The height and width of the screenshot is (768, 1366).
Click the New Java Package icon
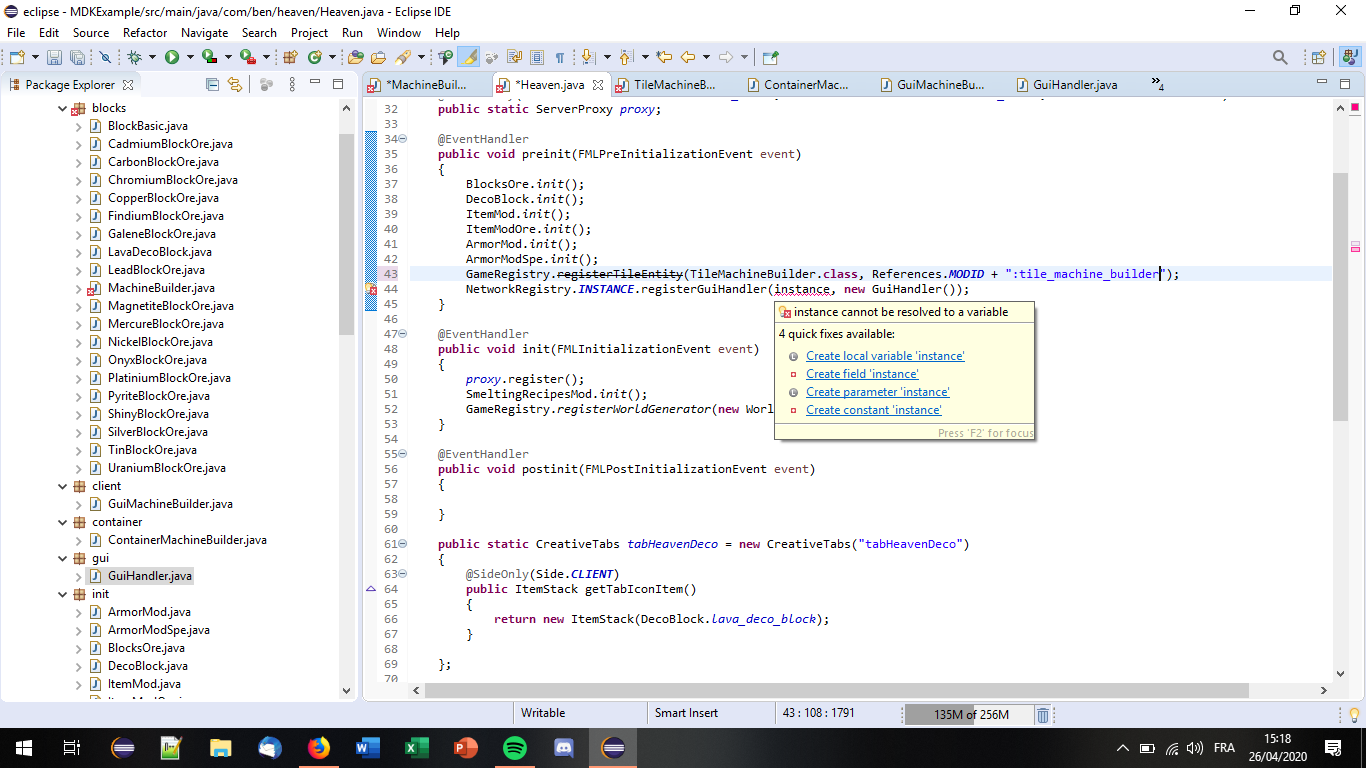[x=291, y=58]
